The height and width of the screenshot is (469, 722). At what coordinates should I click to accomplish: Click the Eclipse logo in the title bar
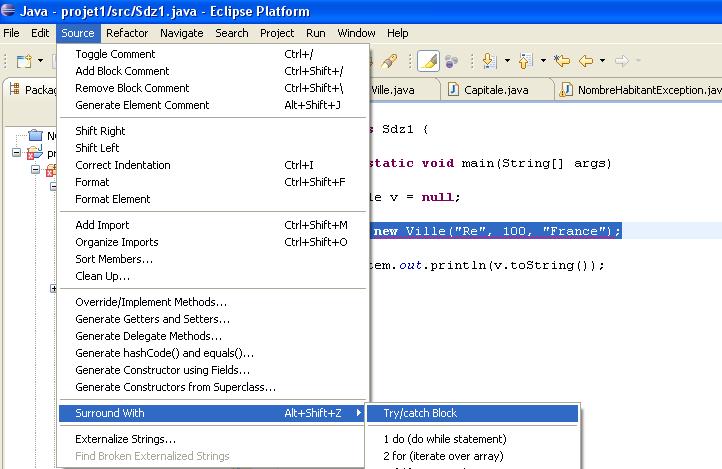(8, 10)
